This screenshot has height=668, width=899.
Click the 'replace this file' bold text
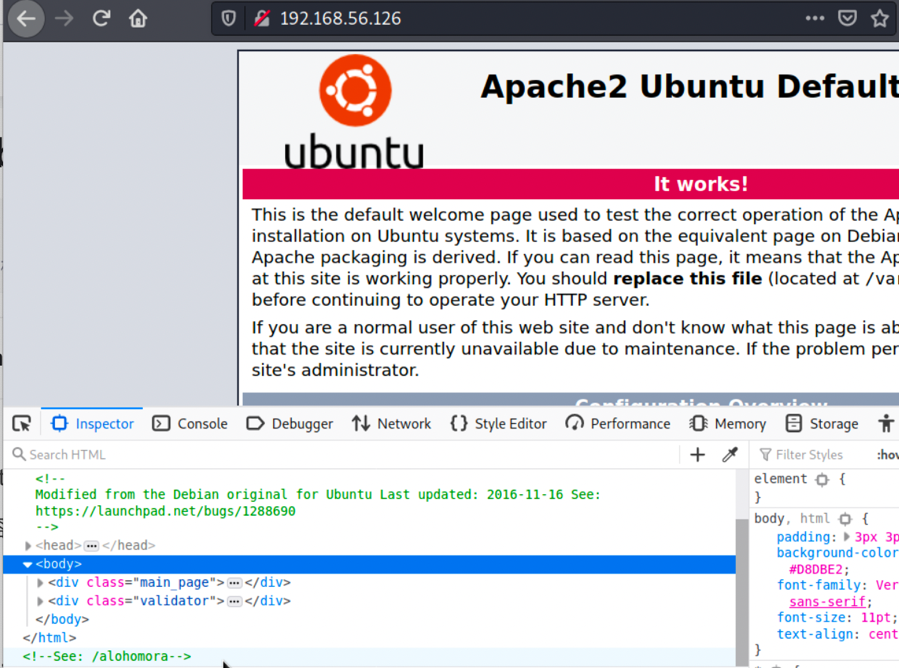(x=687, y=279)
